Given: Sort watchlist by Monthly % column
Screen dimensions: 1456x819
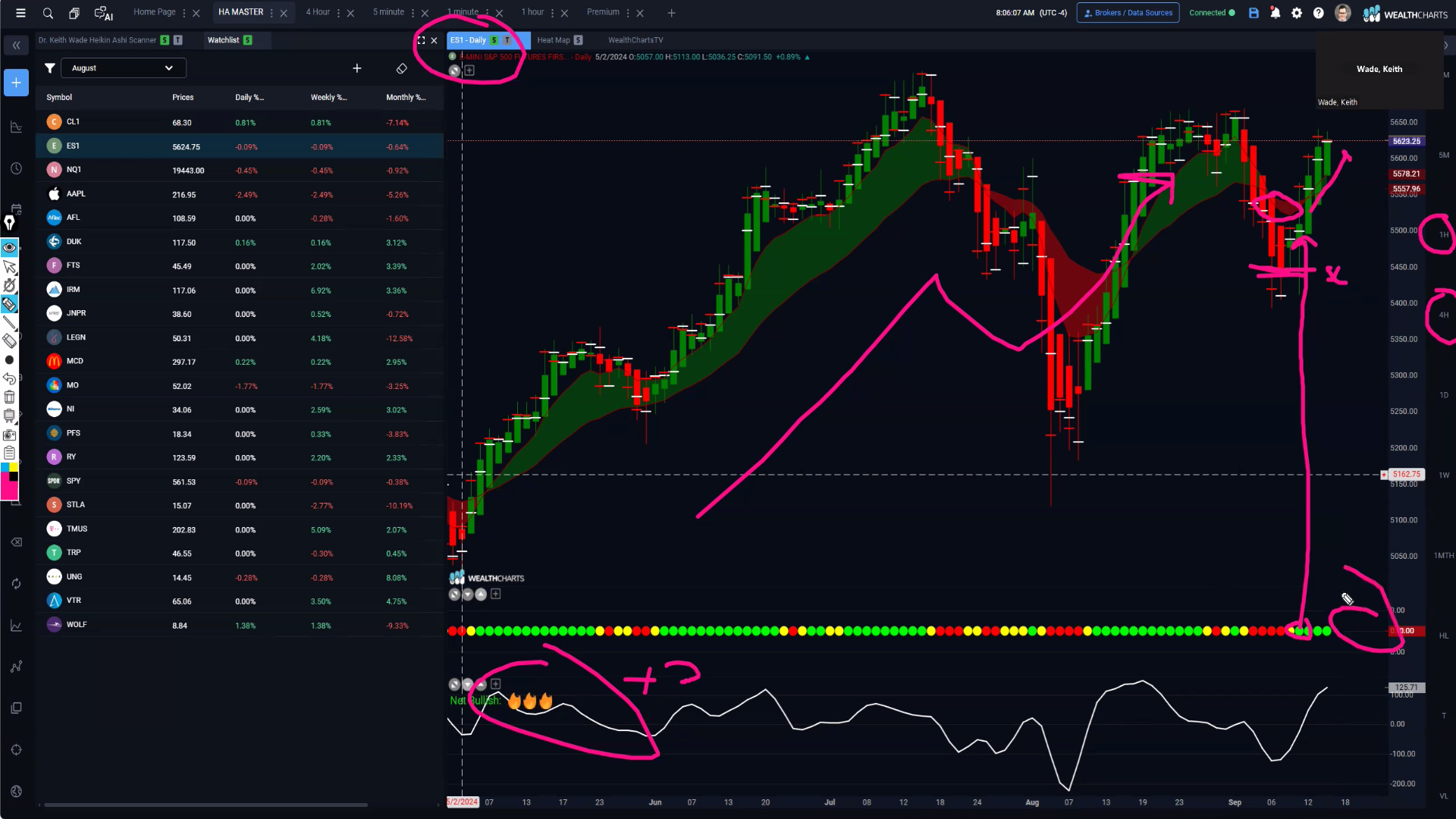Looking at the screenshot, I should (406, 97).
